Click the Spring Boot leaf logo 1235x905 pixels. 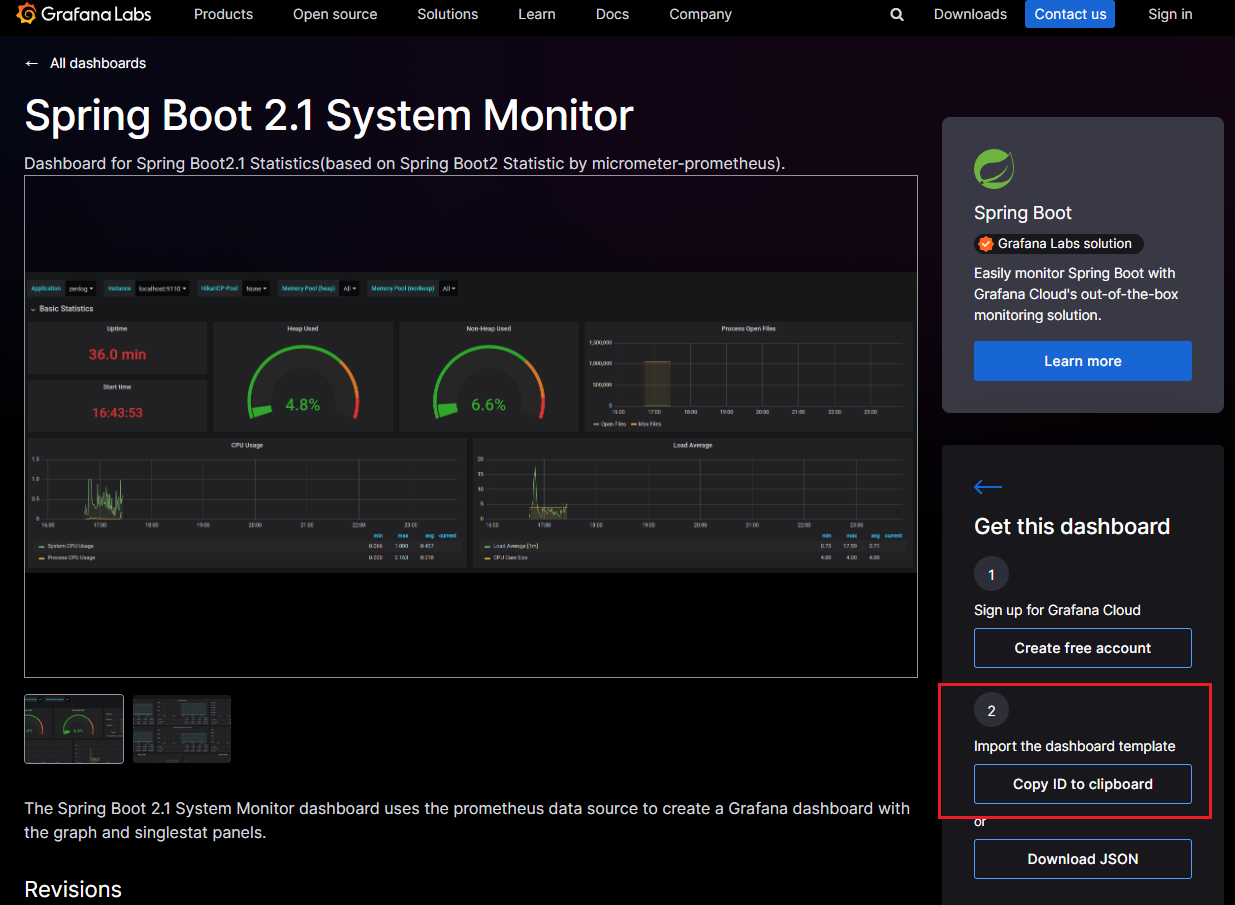(x=994, y=169)
